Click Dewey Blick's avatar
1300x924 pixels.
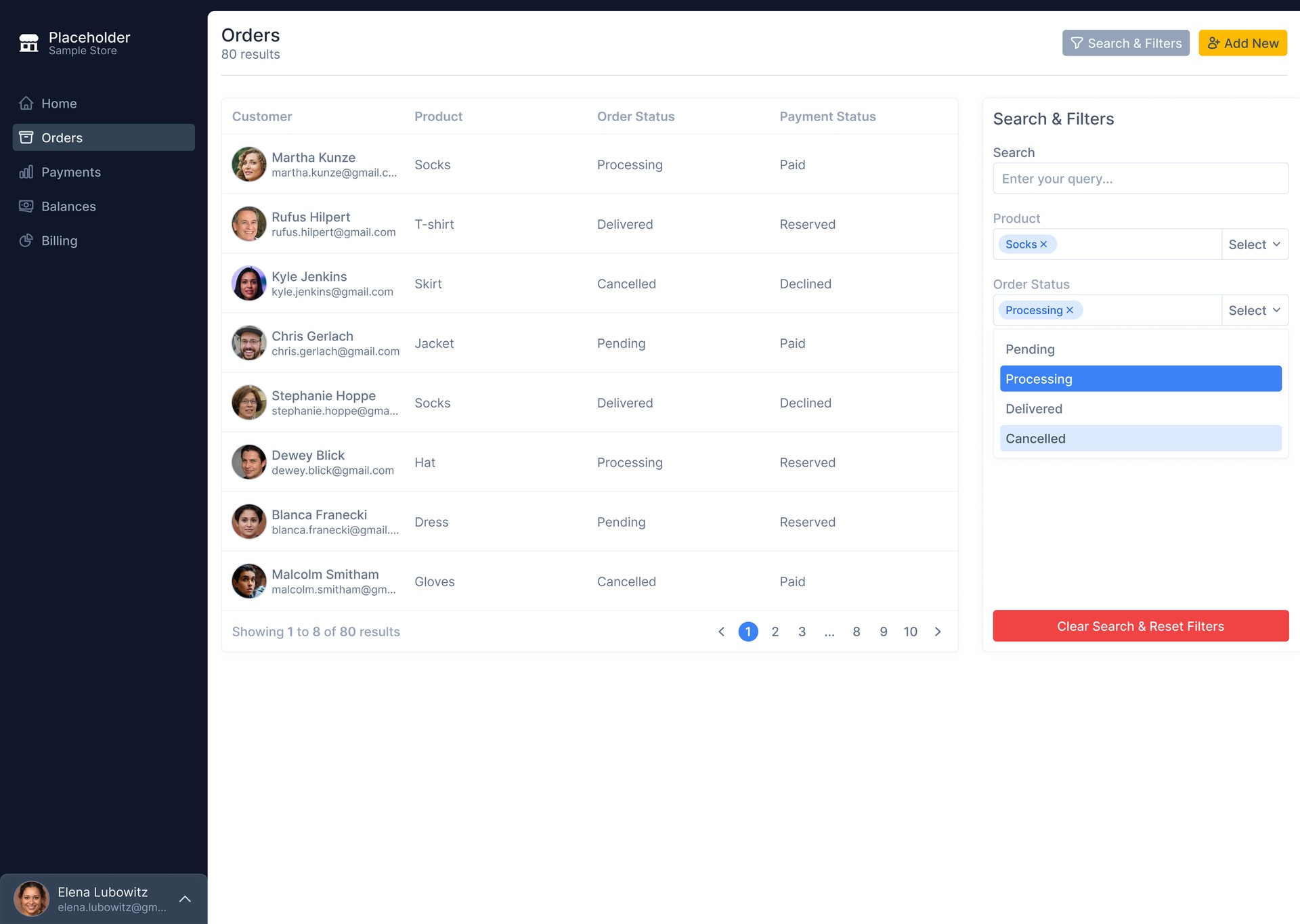pos(249,462)
